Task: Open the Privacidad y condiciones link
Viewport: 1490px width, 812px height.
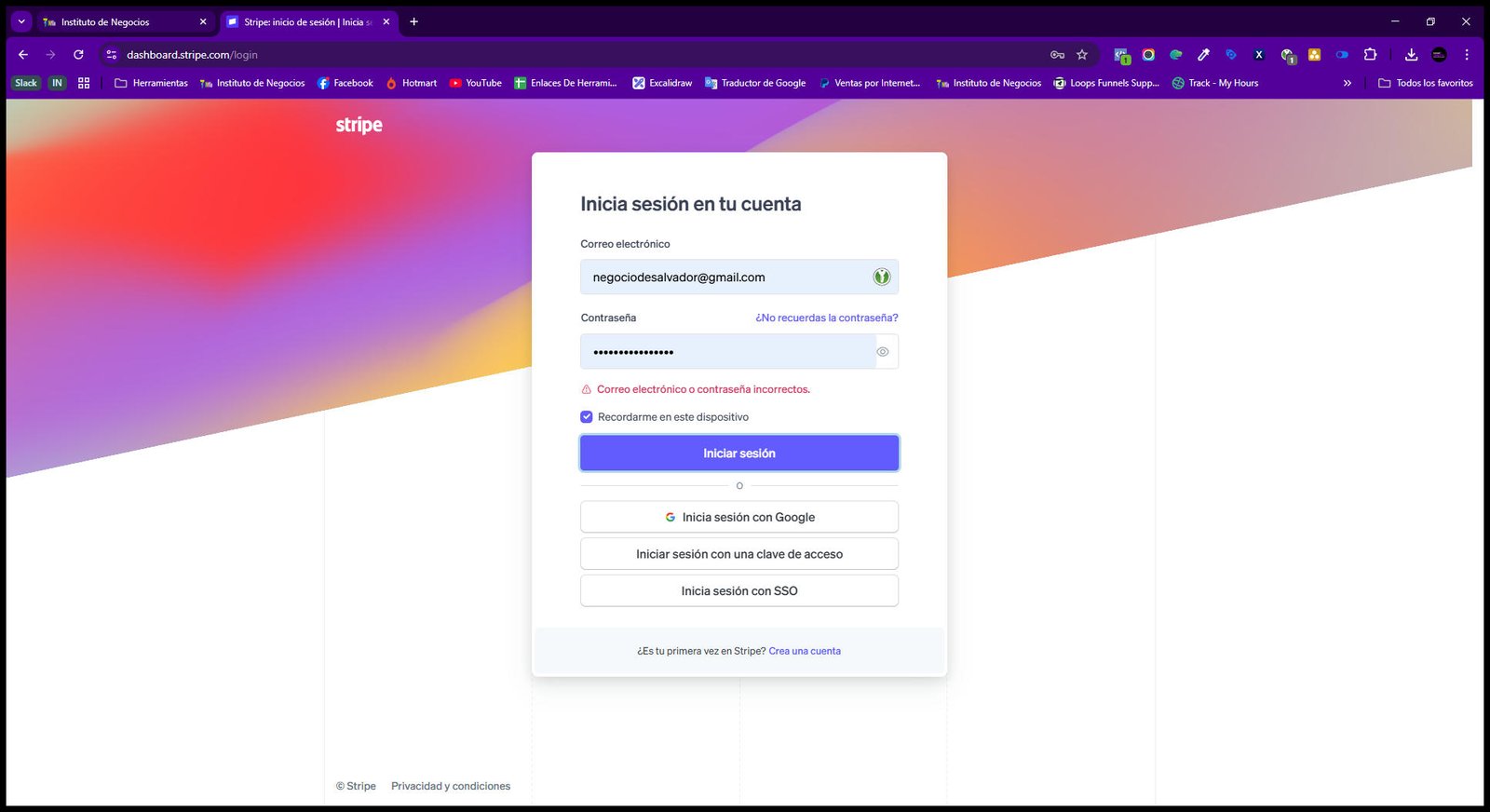Action: click(451, 786)
